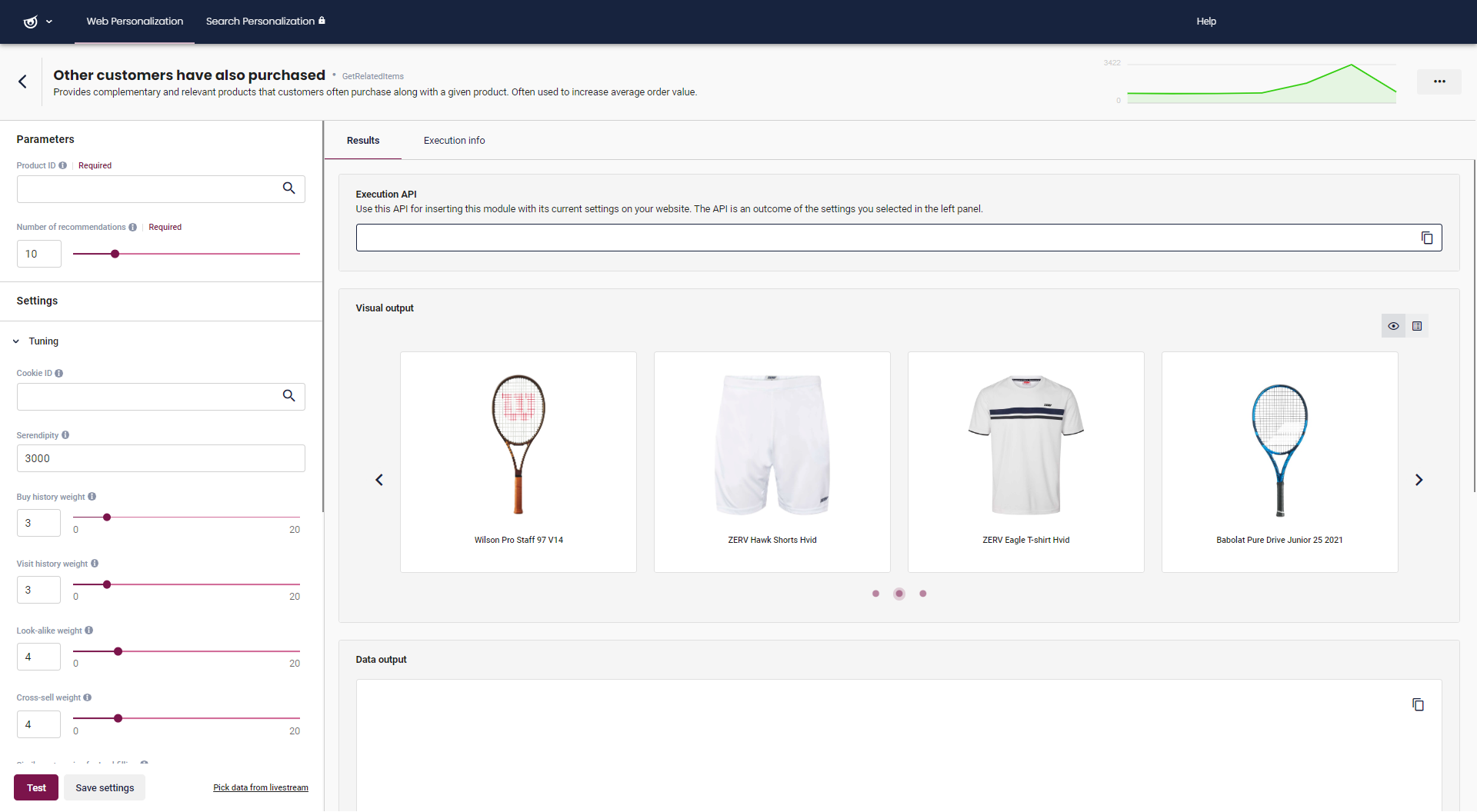Click the GetRelatedItems module label
The image size is (1477, 812).
coord(373,76)
